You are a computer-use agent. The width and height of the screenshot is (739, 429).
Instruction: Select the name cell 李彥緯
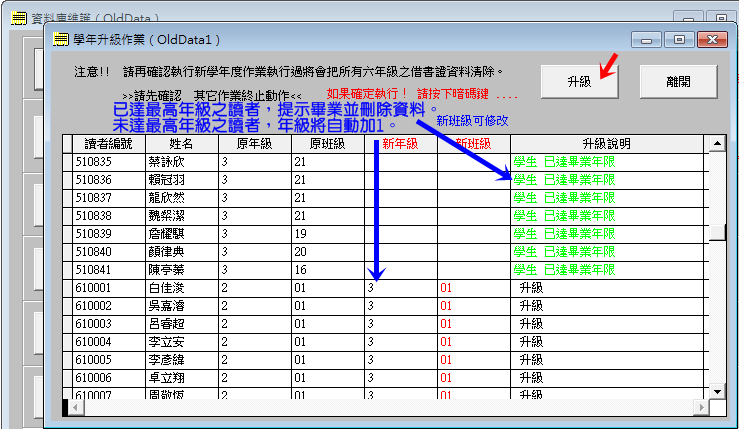click(182, 360)
